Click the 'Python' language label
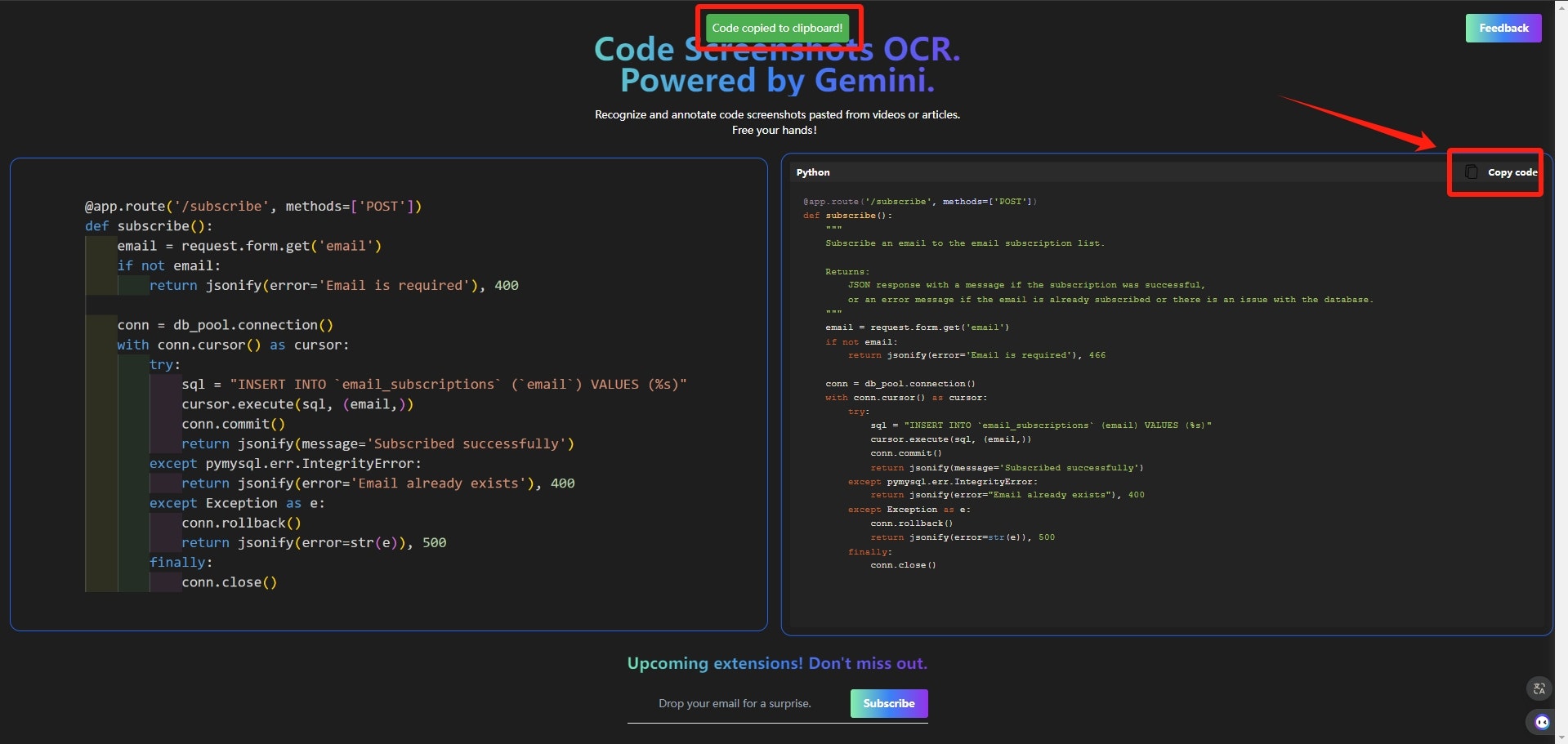The height and width of the screenshot is (744, 1568). point(813,172)
